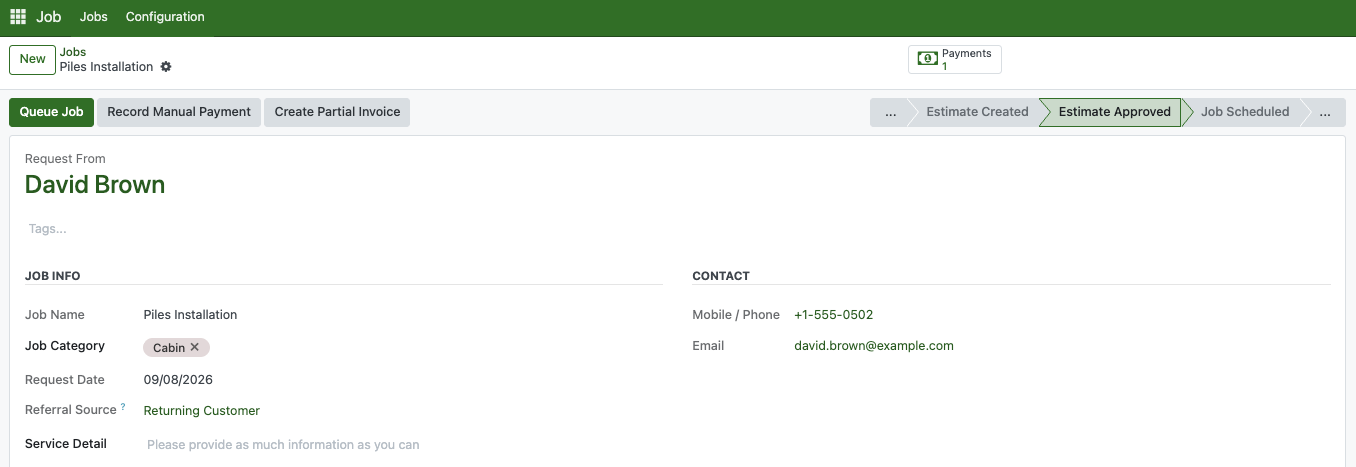
Task: Click the Payments money icon
Action: 928,59
